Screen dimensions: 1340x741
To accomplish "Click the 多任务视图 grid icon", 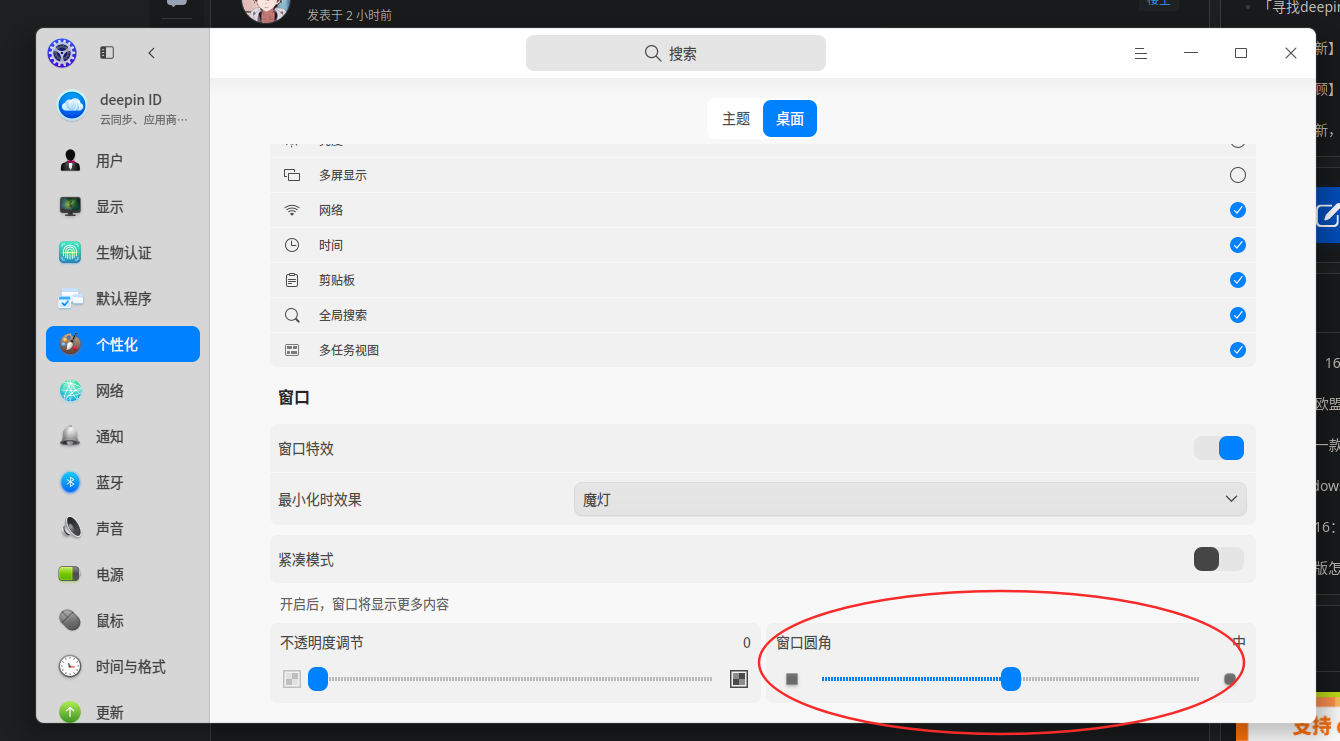I will [x=292, y=350].
